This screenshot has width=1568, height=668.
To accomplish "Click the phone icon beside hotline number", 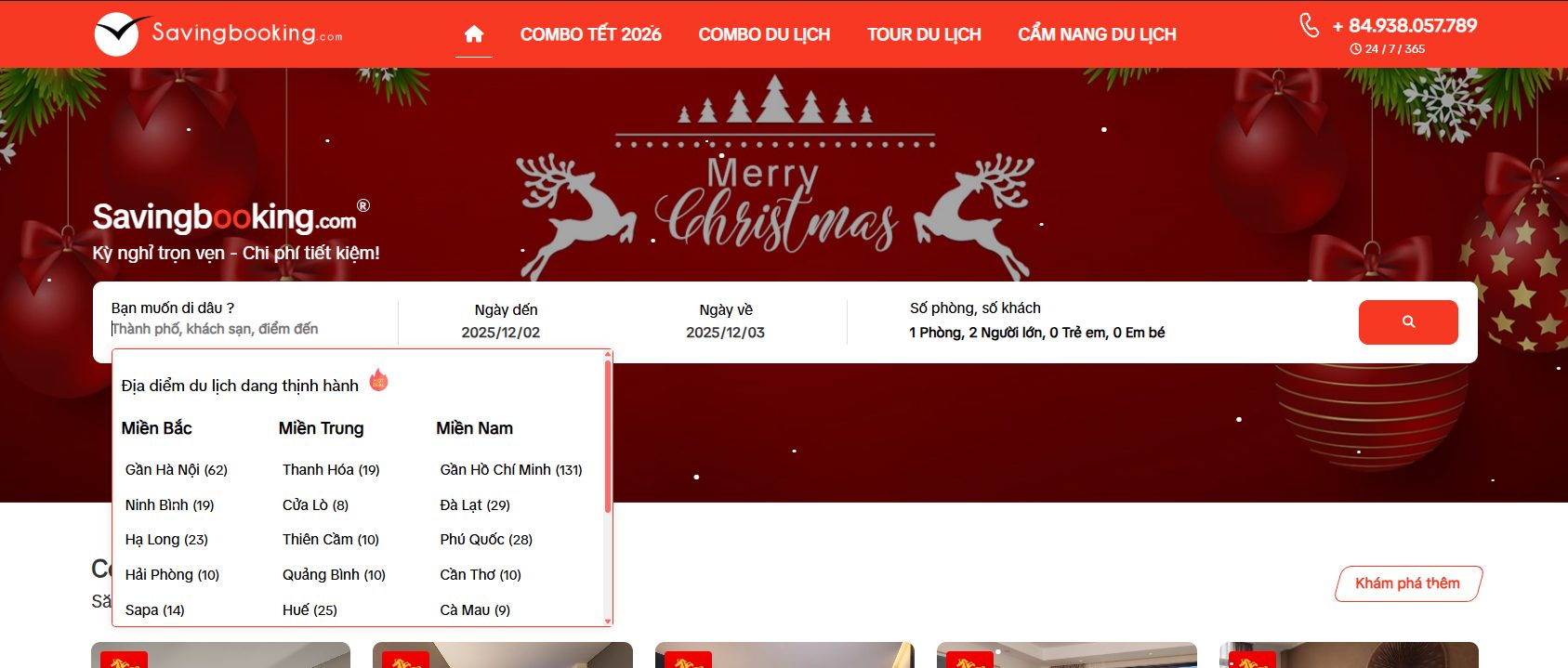I will pos(1309,25).
